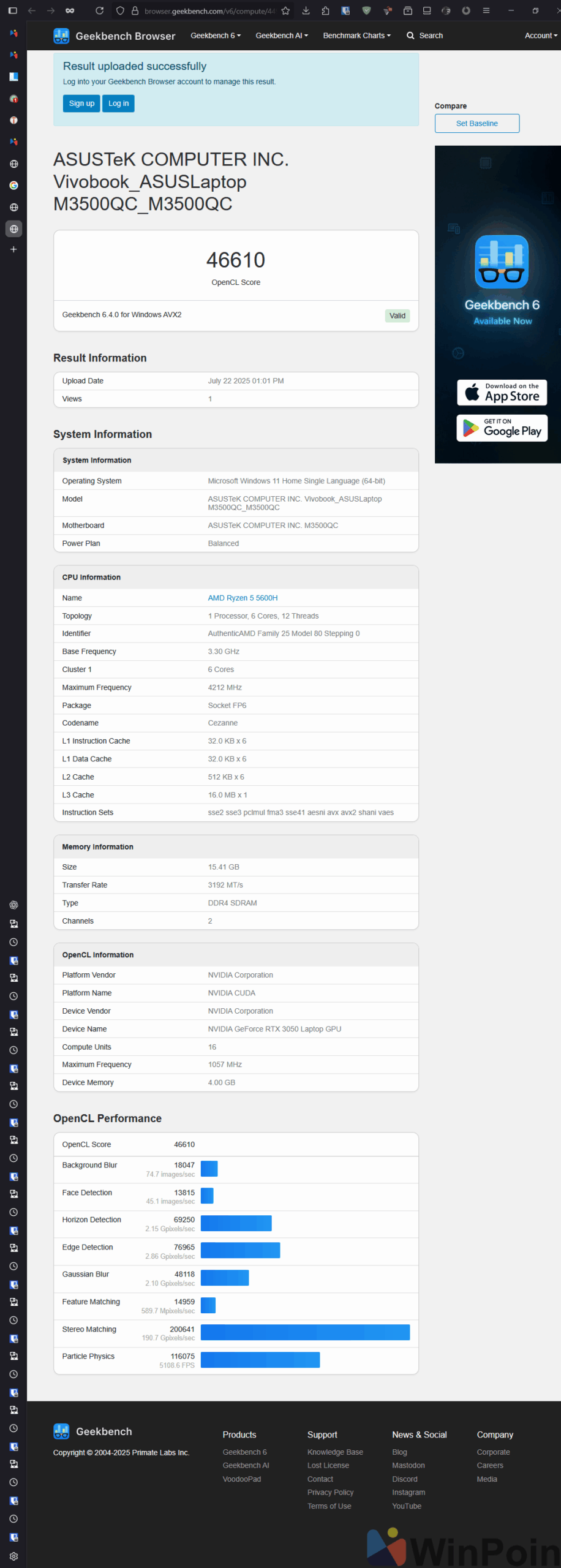Click the Geekbench Browser logo icon

pyautogui.click(x=61, y=36)
